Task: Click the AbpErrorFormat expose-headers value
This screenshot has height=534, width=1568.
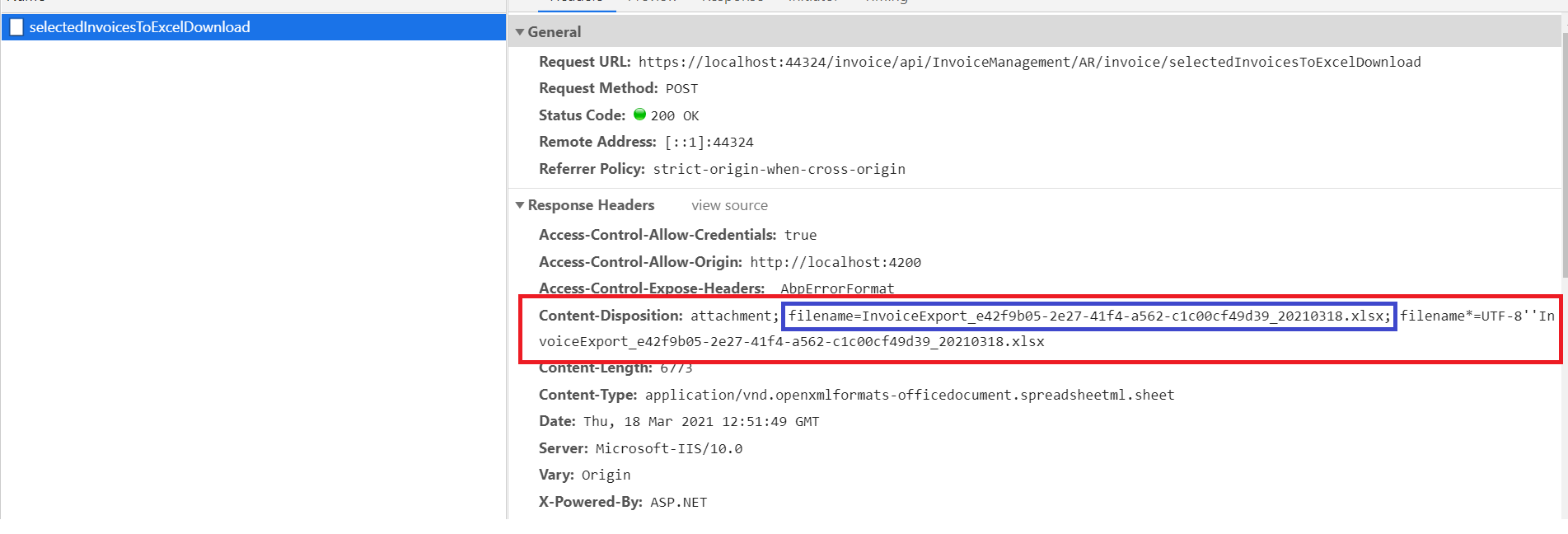Action: click(x=836, y=288)
